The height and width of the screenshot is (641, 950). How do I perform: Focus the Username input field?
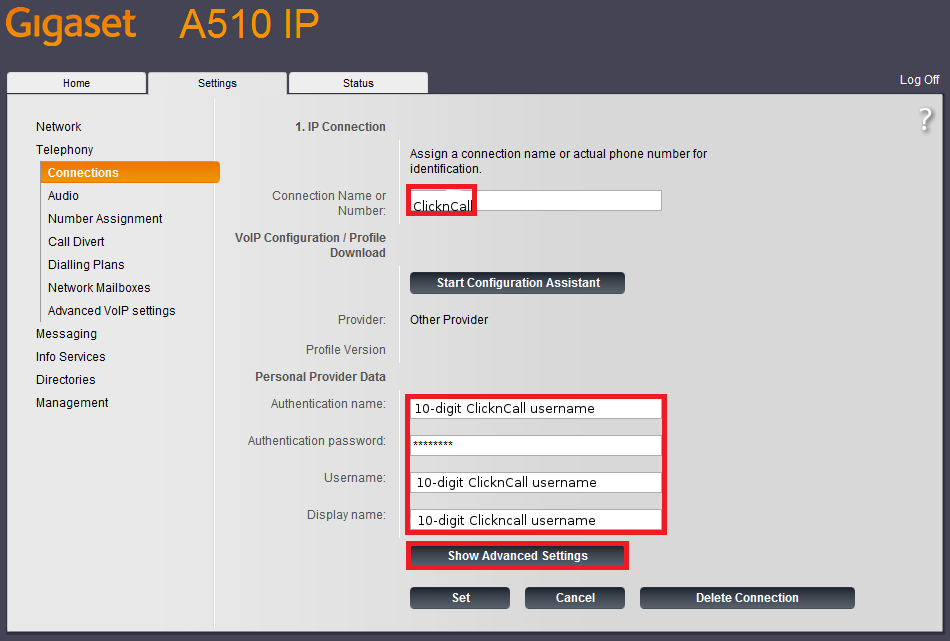[x=536, y=482]
